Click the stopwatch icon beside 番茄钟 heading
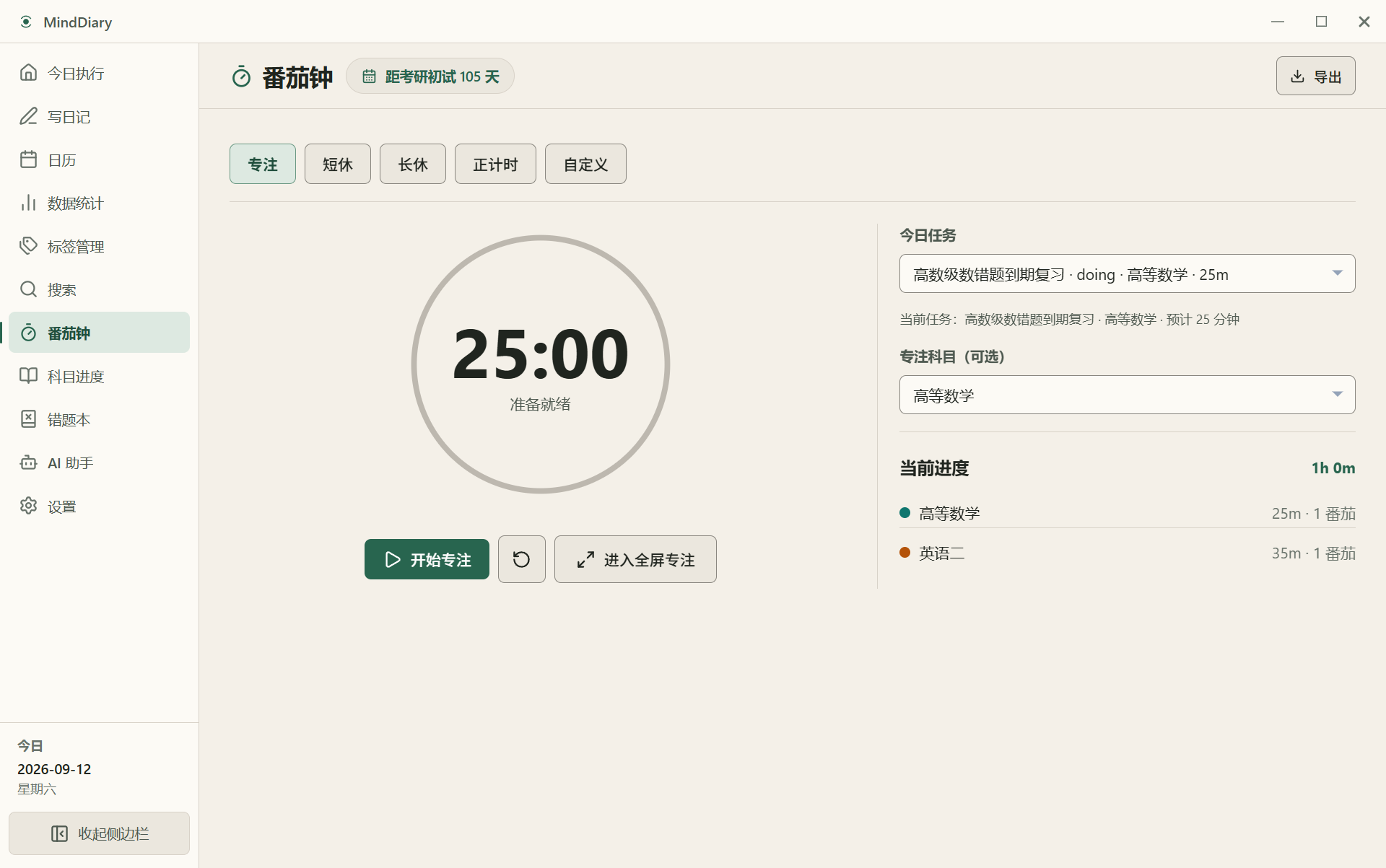Screen dimensions: 1386x868 pos(241,76)
